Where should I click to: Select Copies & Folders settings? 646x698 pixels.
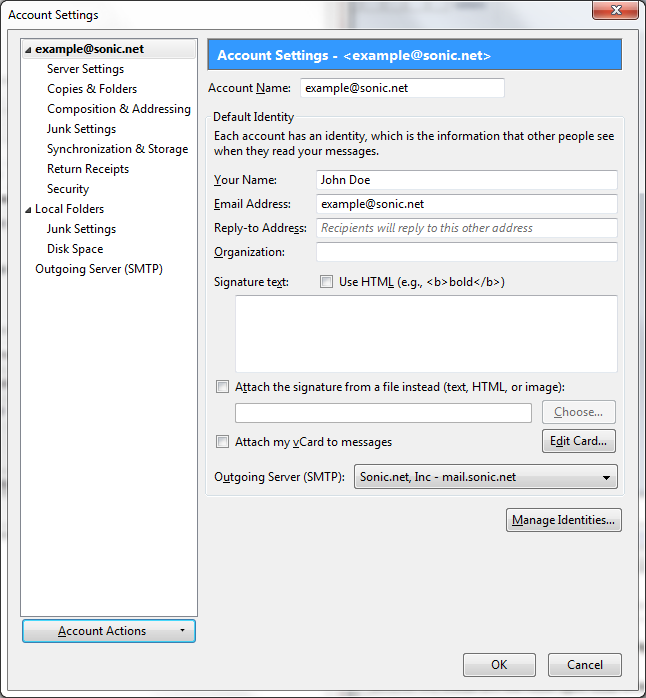coord(92,89)
